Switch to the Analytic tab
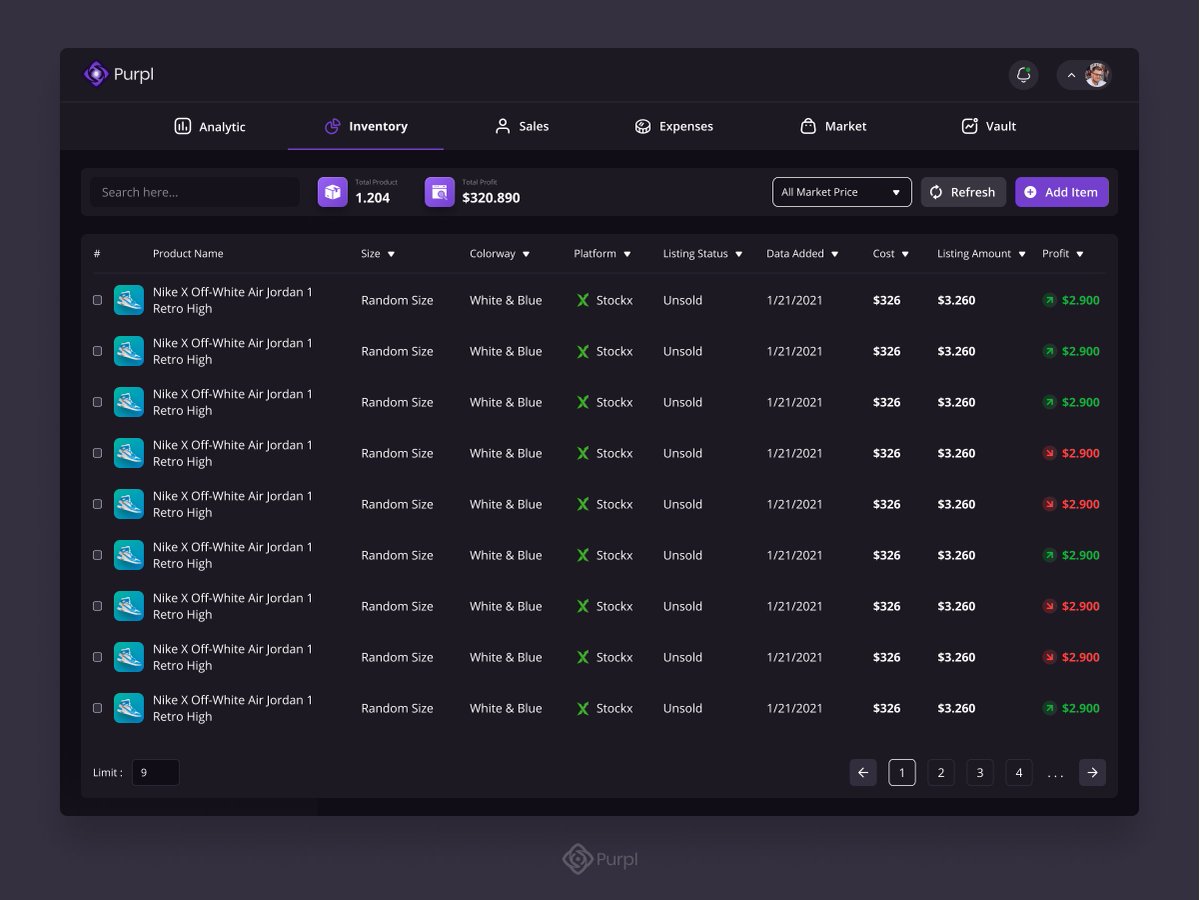The width and height of the screenshot is (1200, 900). 210,126
